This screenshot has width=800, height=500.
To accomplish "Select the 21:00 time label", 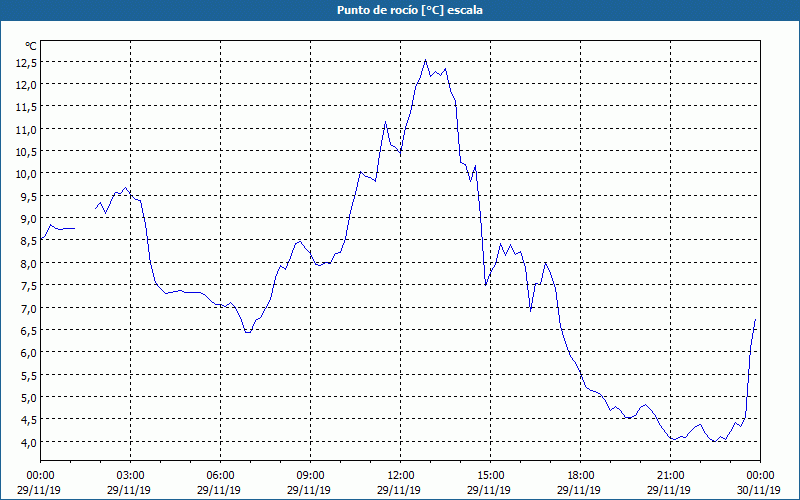I will click(670, 476).
